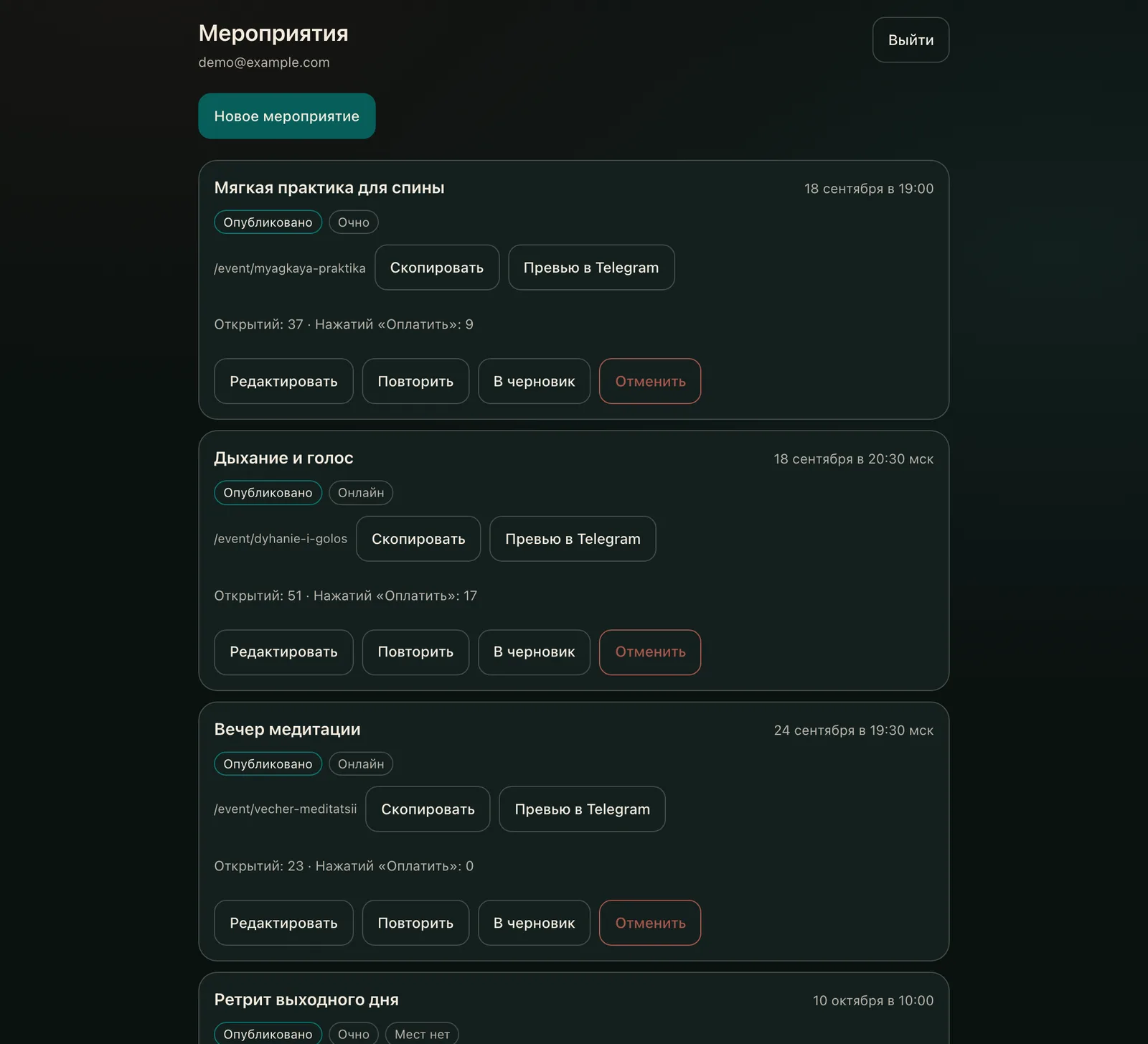Click the Мягкая практика для спины title

point(329,188)
